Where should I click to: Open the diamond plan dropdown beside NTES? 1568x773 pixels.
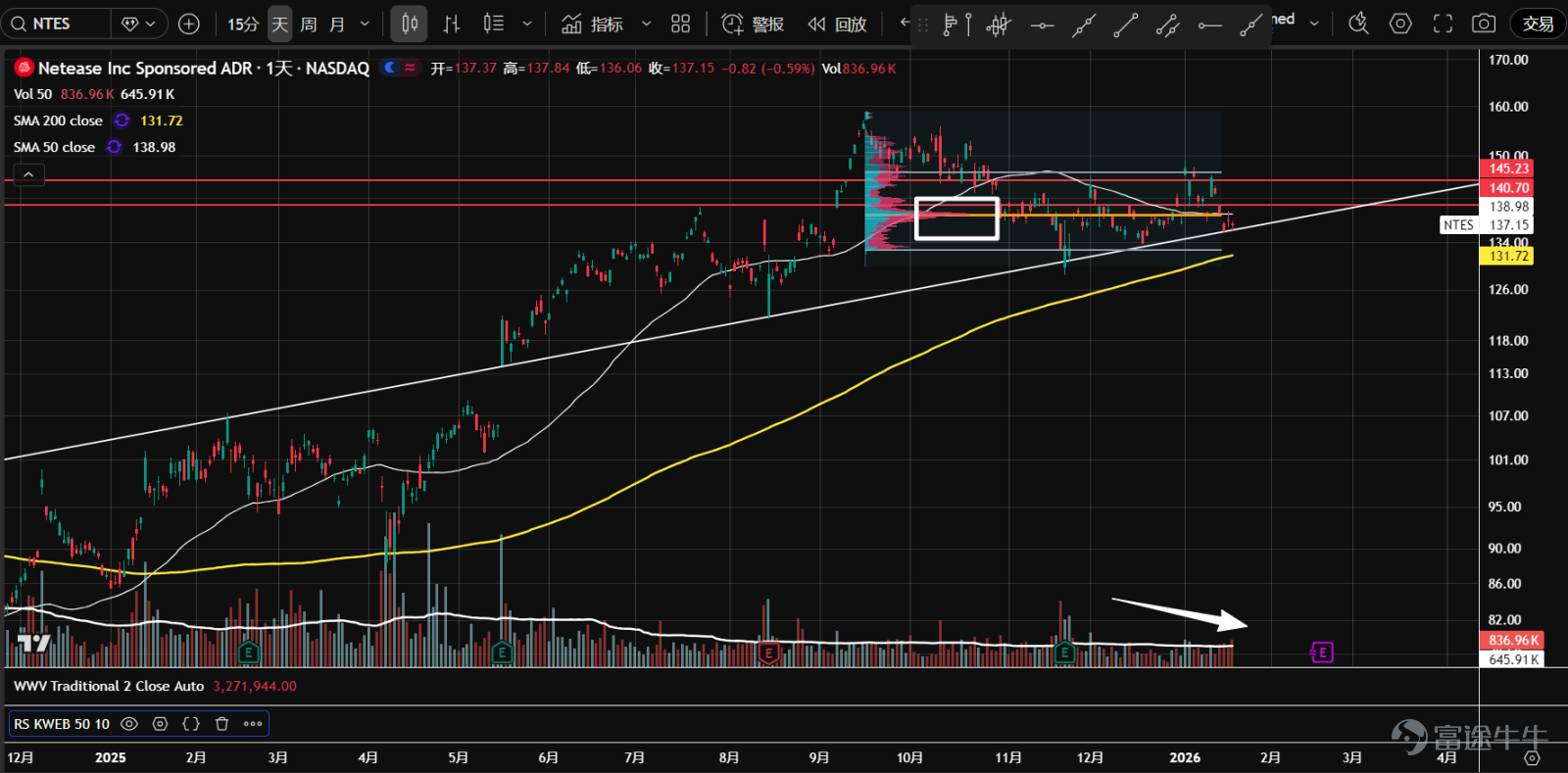coord(138,24)
